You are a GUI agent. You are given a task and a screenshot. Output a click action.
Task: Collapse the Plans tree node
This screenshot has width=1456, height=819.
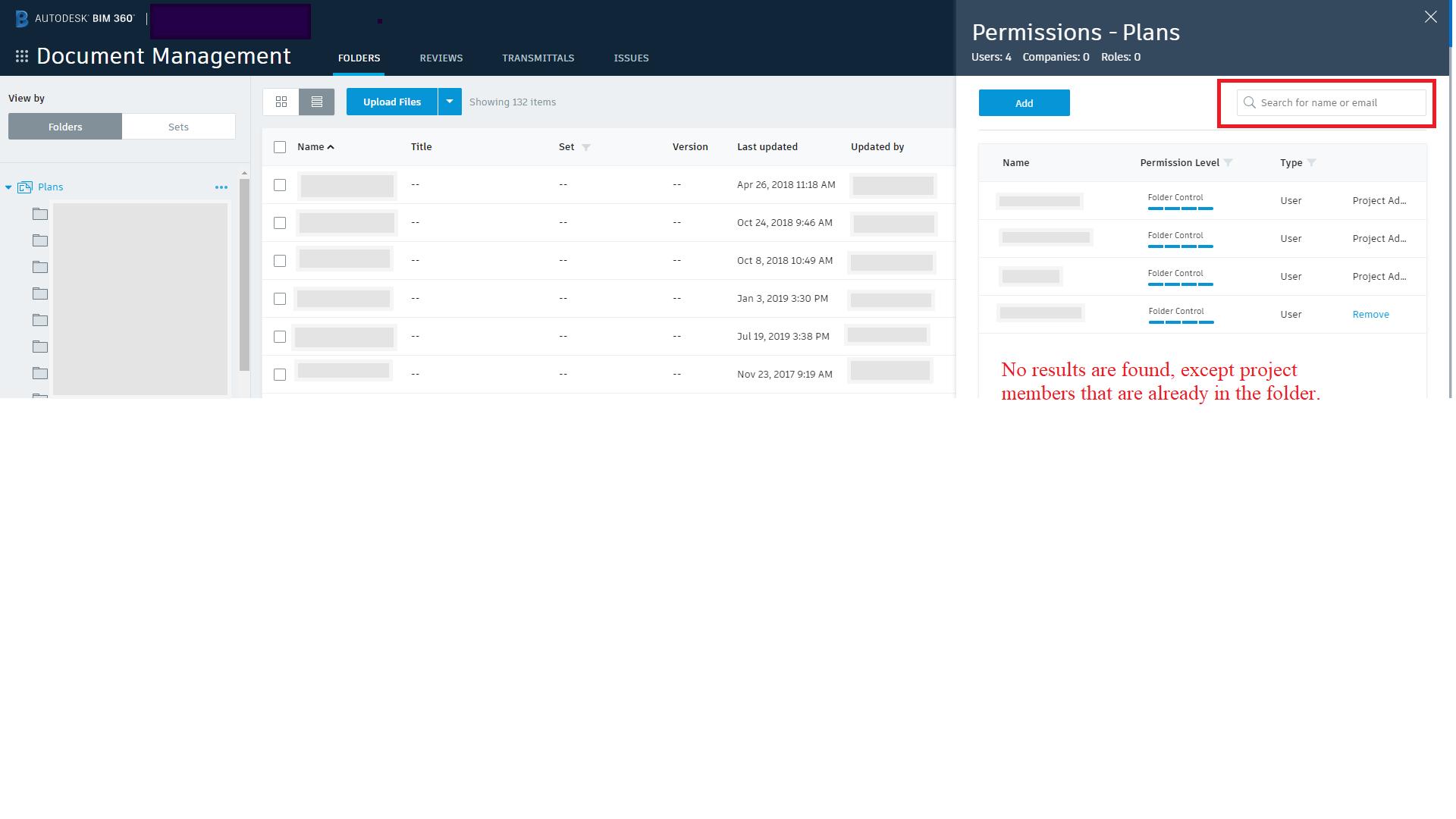[8, 187]
